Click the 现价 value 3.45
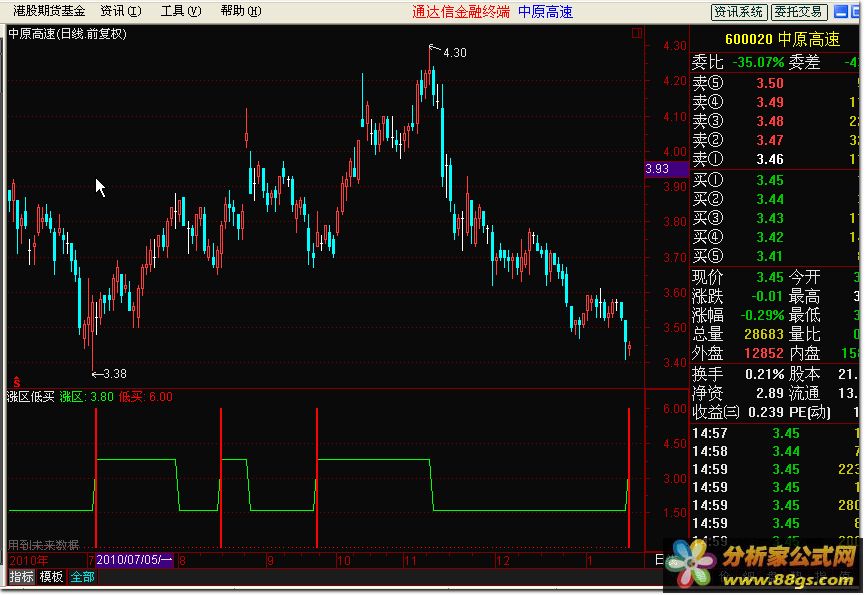Screen dimensions: 865x595 770,277
